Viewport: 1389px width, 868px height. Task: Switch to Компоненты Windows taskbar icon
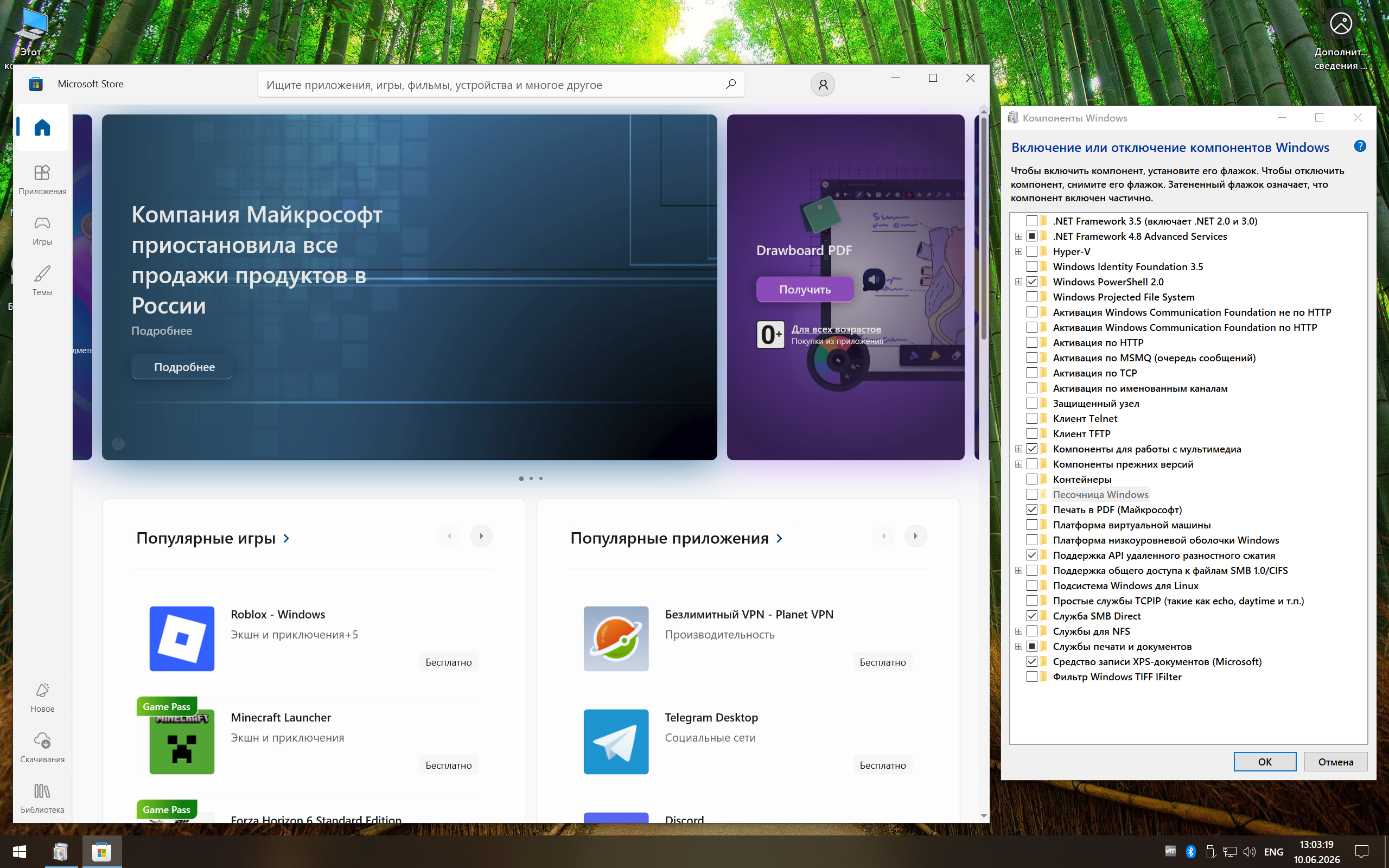coord(60,851)
